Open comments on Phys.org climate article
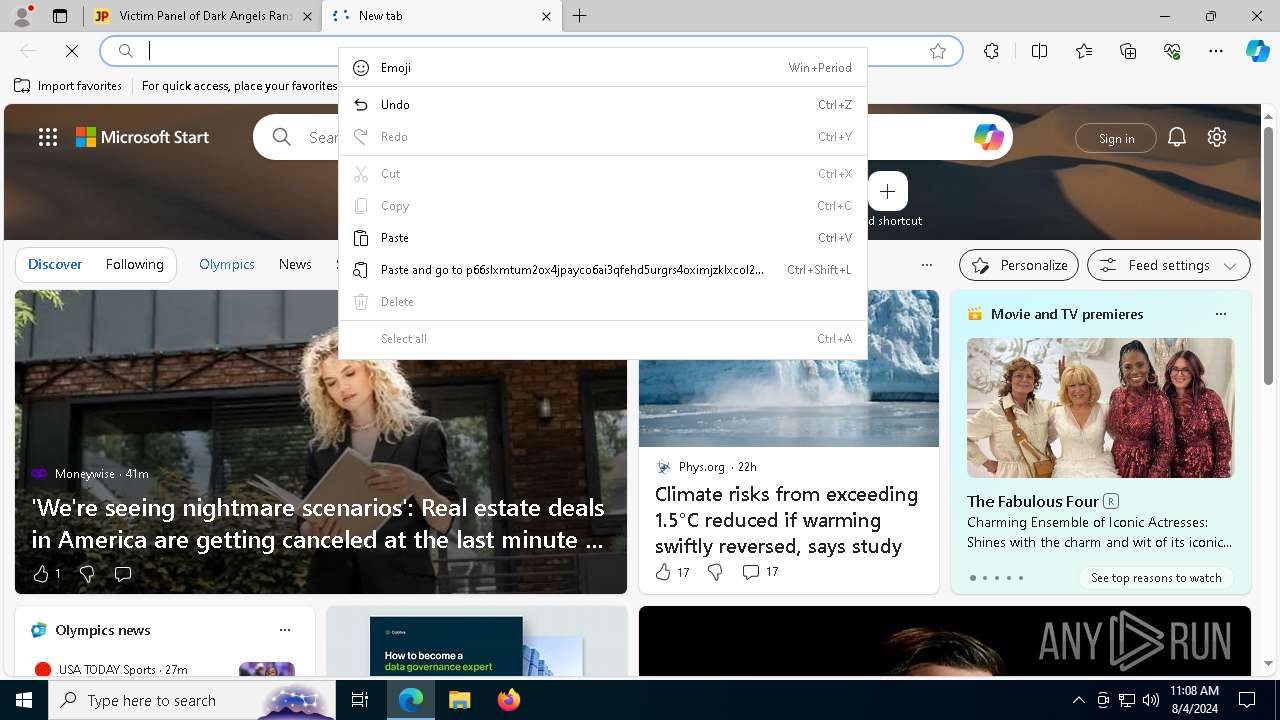Viewport: 1280px width, 720px height. point(751,572)
